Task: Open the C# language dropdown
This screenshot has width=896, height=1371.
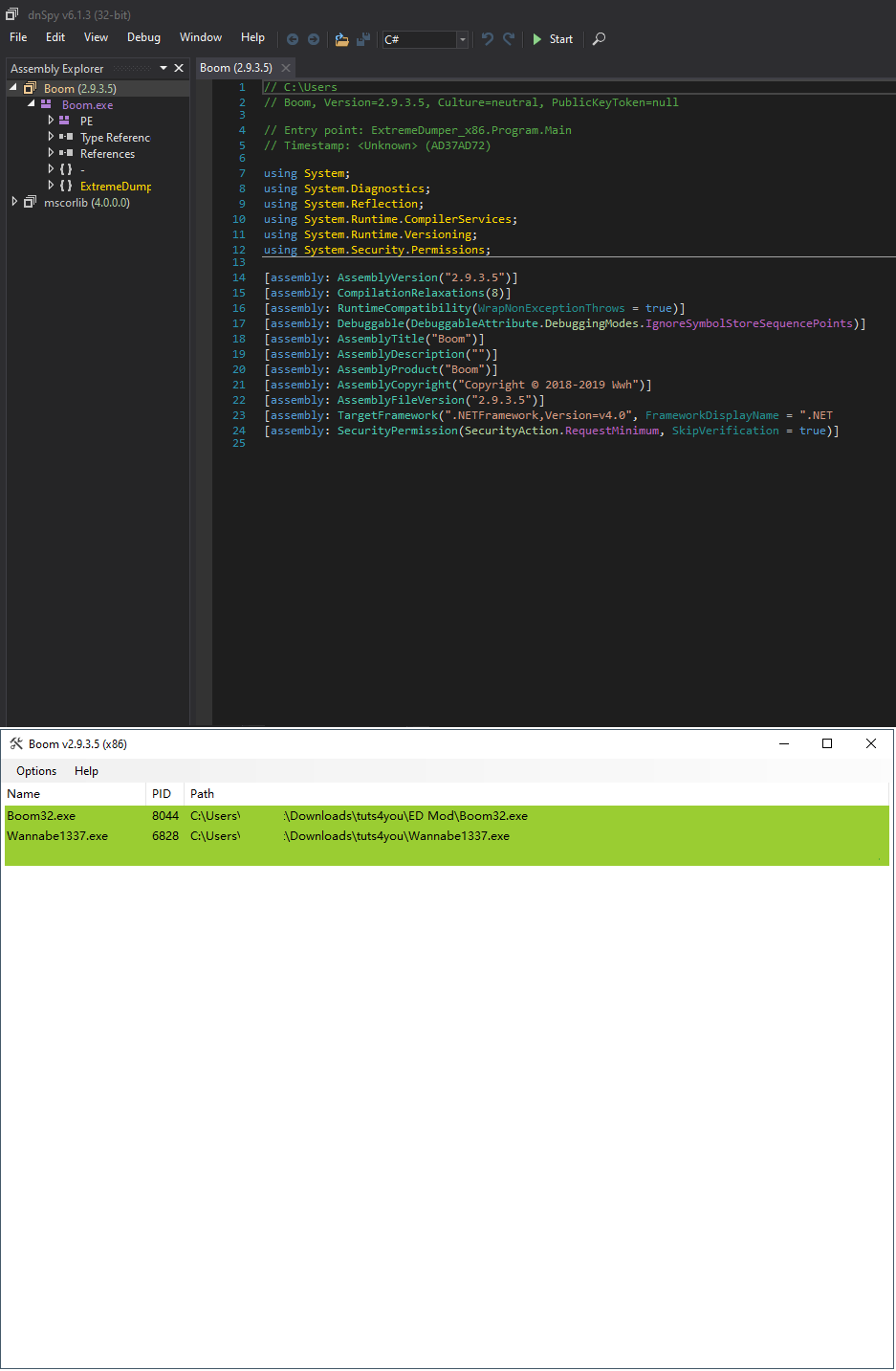Action: click(x=463, y=39)
